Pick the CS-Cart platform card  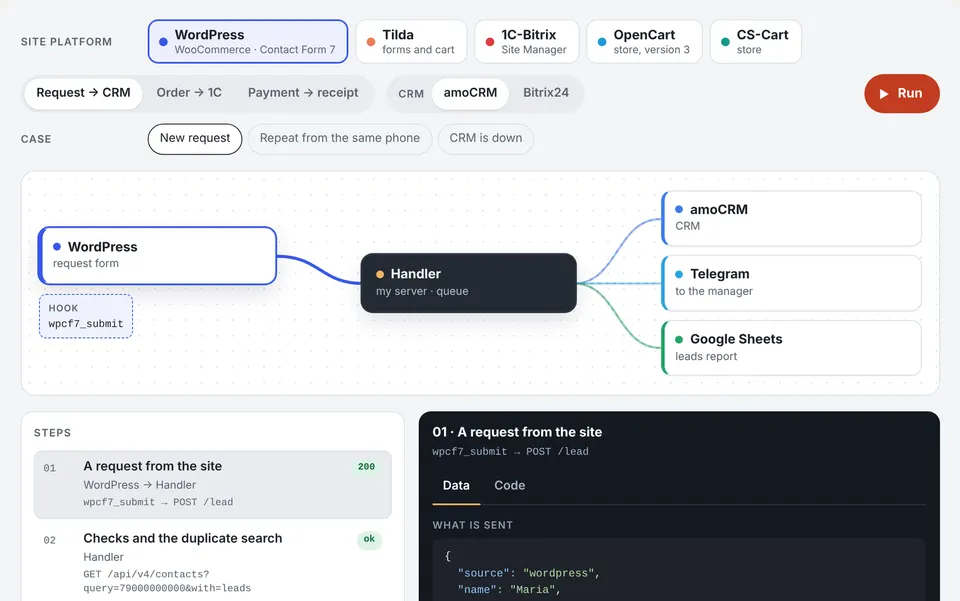[x=756, y=42]
